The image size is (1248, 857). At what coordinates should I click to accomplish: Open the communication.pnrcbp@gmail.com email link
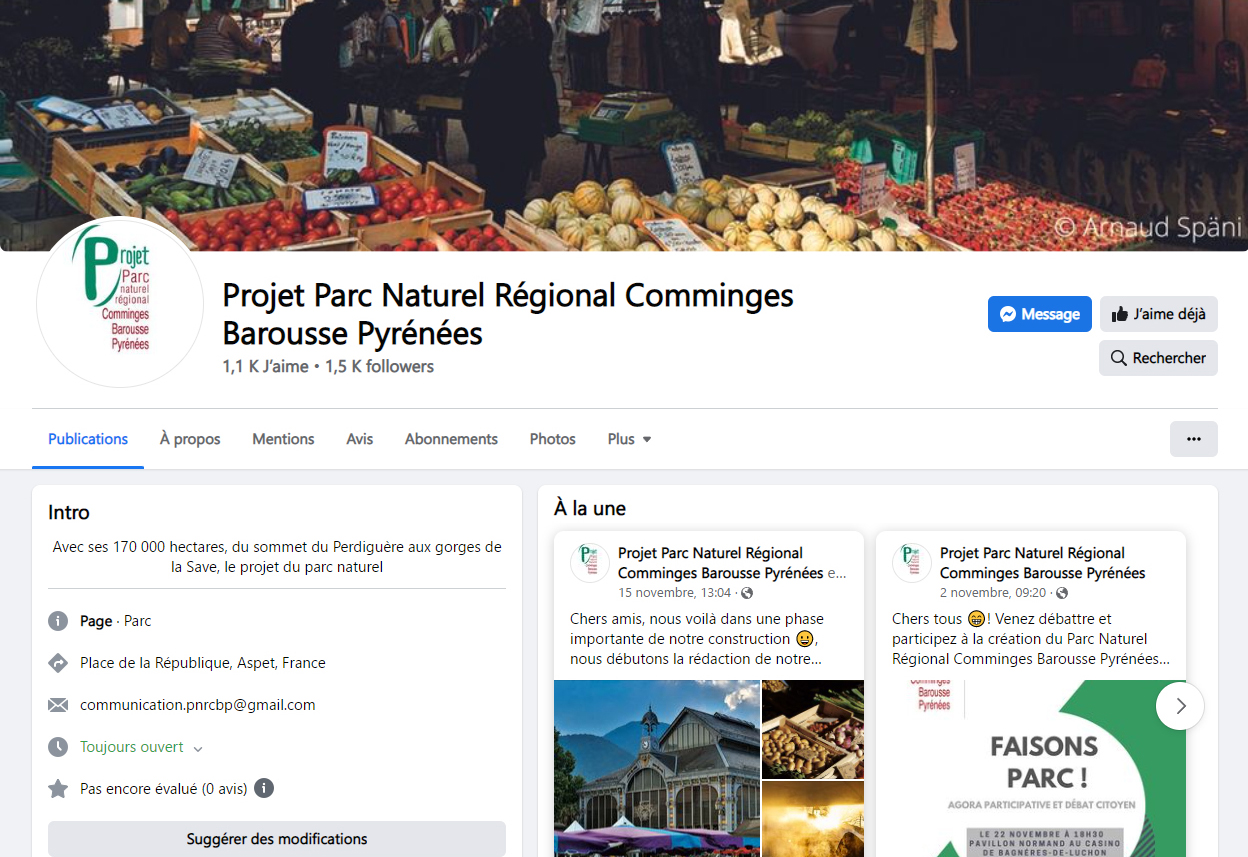coord(198,705)
